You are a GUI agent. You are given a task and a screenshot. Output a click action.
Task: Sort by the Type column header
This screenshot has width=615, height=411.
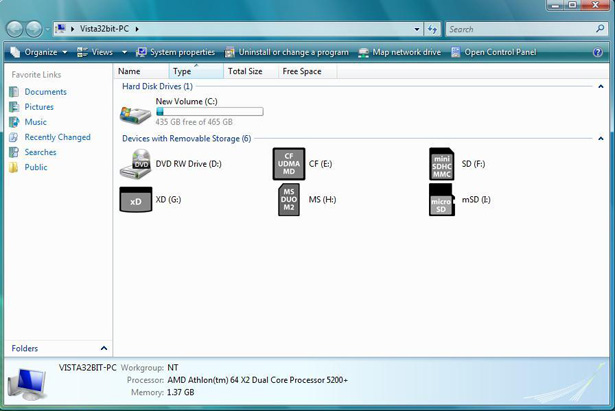pos(197,71)
